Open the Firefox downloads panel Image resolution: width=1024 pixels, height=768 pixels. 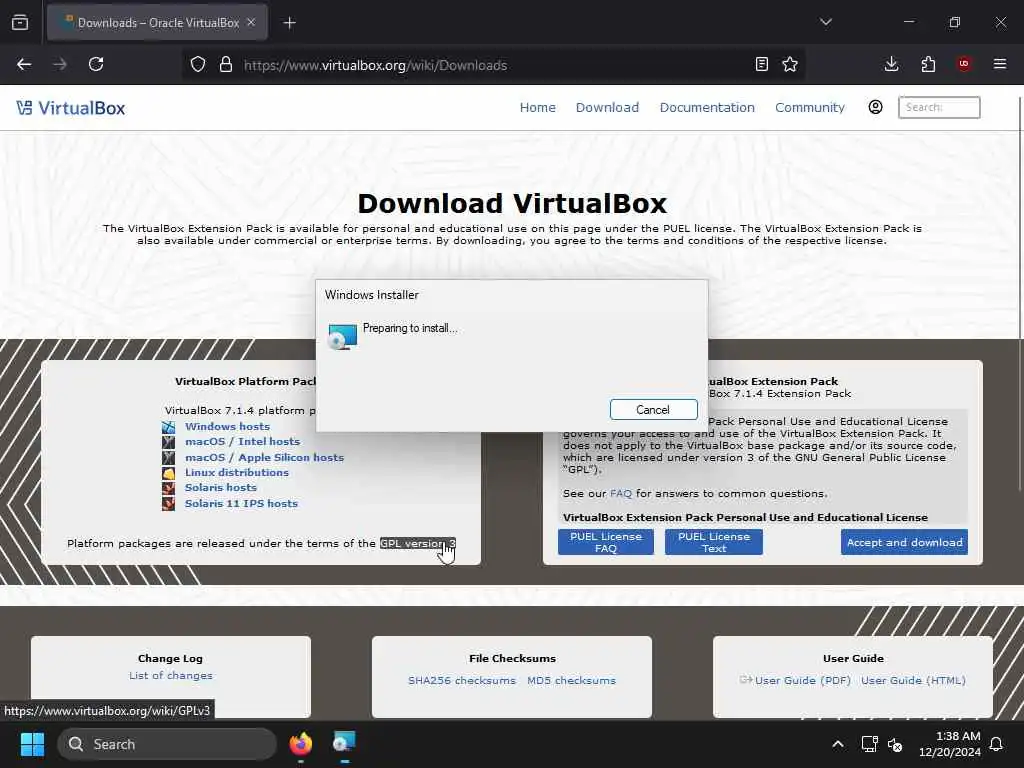click(x=891, y=64)
